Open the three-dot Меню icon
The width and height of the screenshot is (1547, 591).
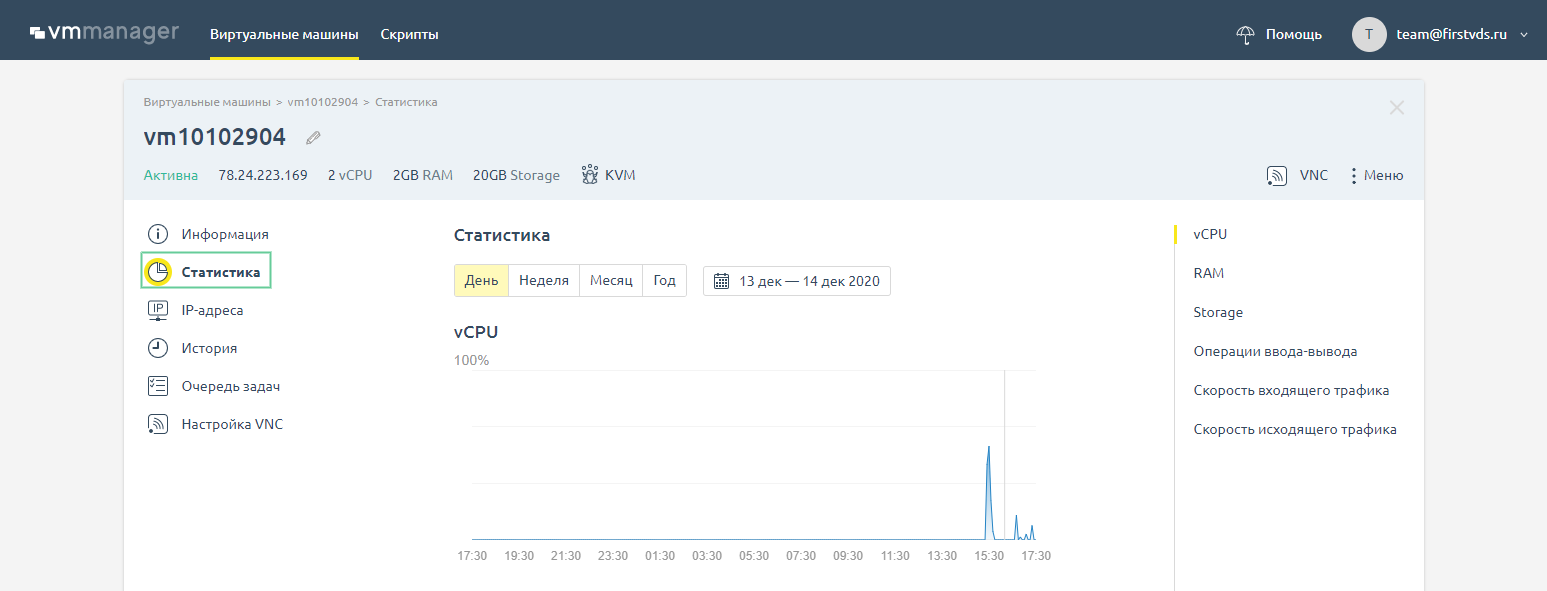click(x=1354, y=176)
